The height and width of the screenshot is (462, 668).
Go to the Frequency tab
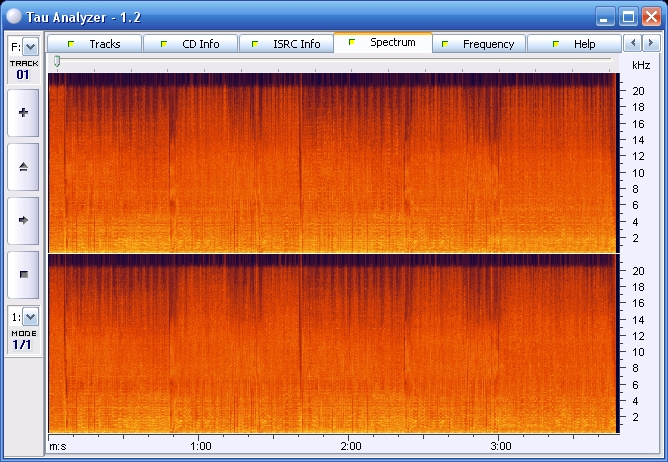[479, 44]
